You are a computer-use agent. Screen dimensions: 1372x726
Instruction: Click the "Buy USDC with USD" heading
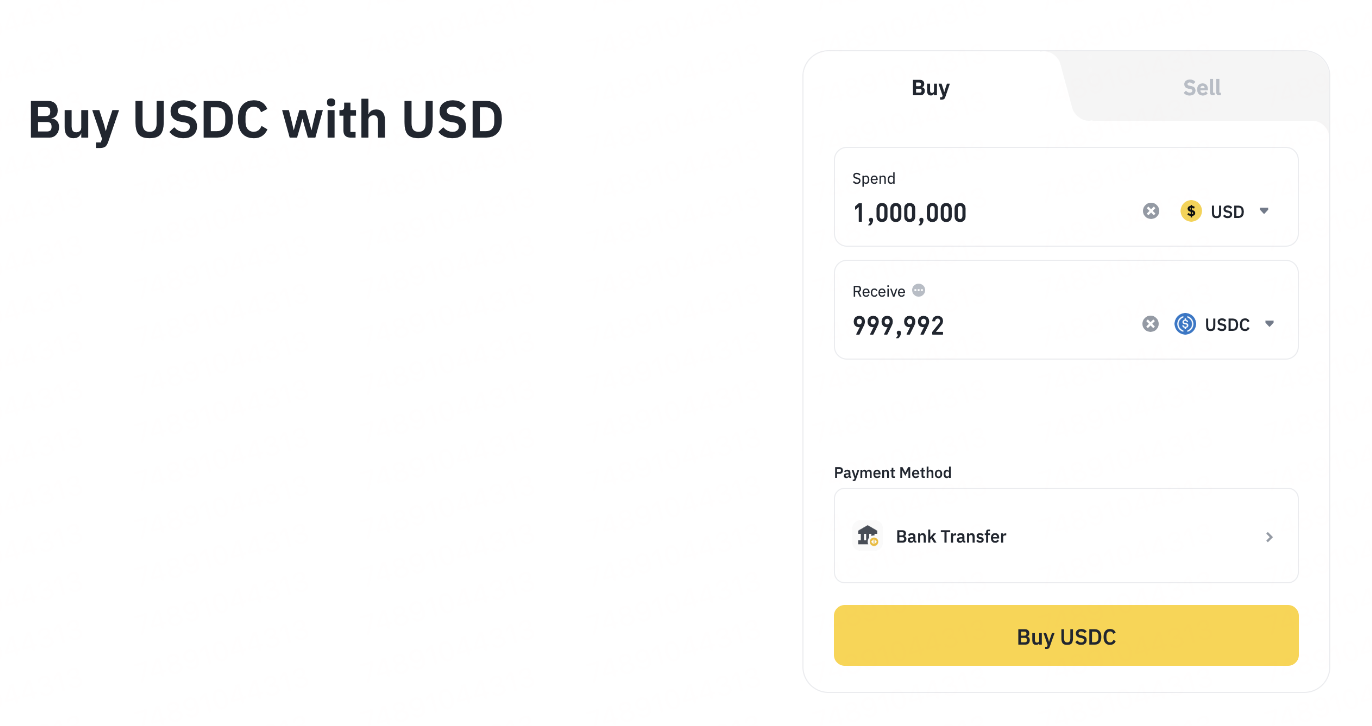(266, 120)
